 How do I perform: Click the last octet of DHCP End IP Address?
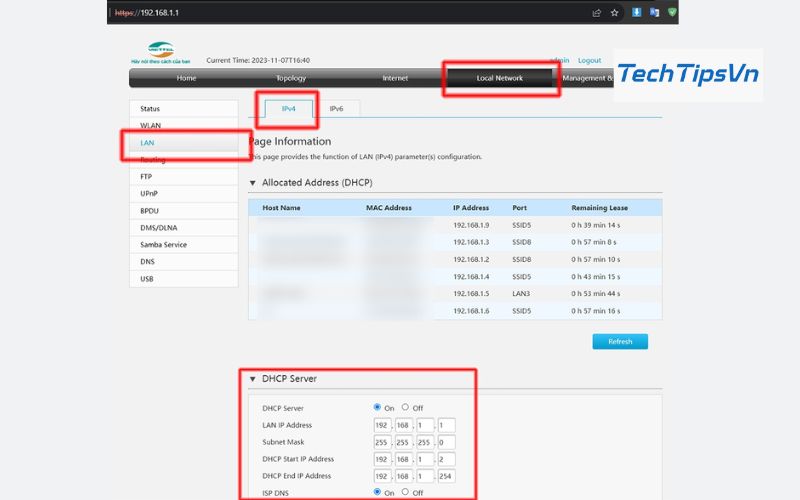click(446, 476)
